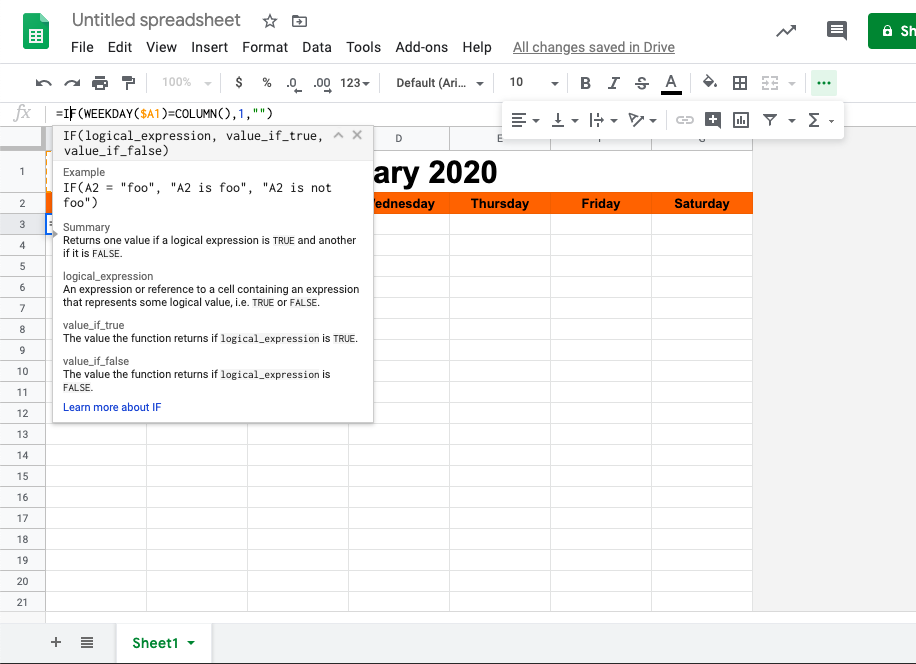
Task: Insert a link using chain icon
Action: click(685, 120)
